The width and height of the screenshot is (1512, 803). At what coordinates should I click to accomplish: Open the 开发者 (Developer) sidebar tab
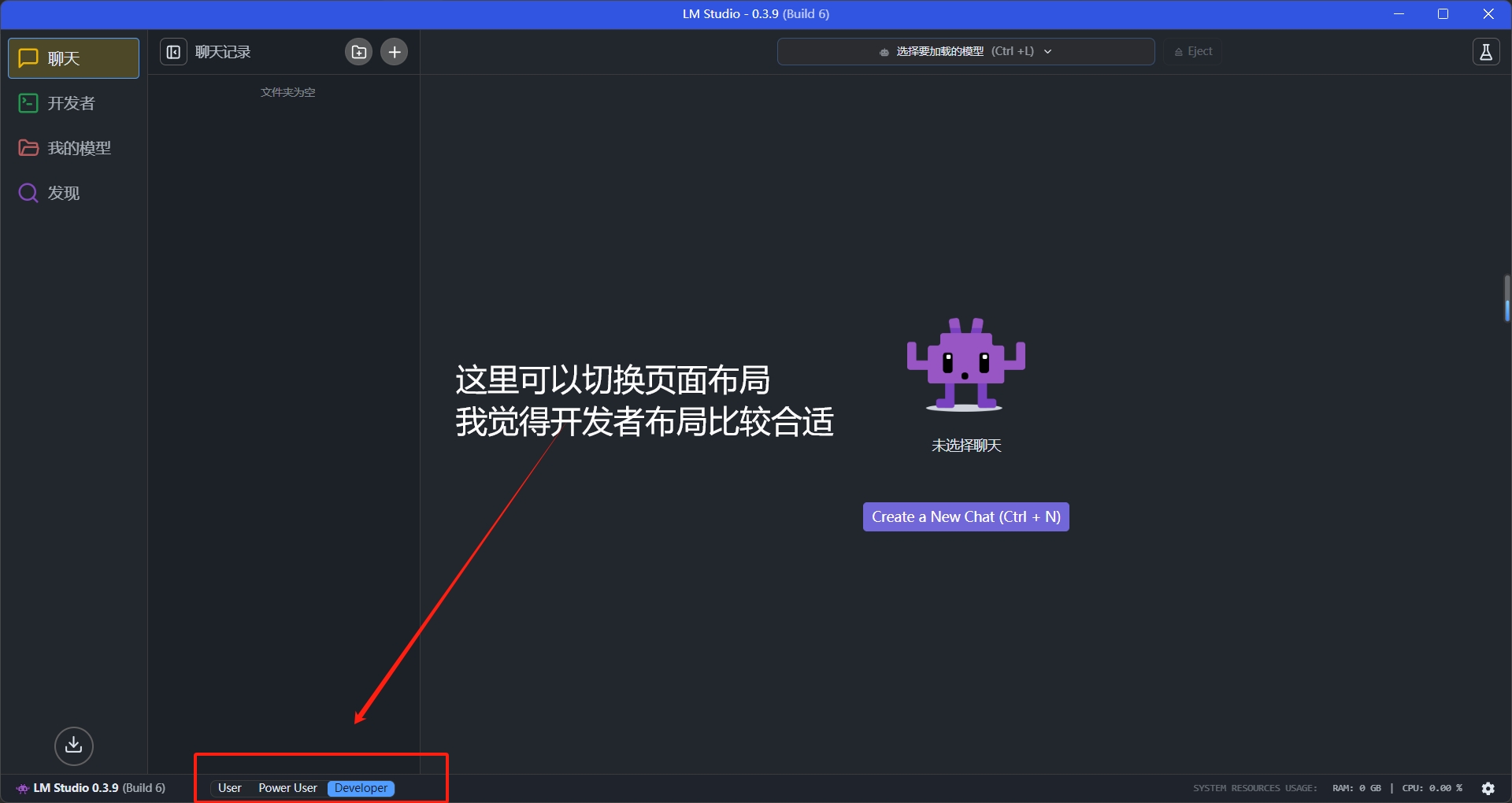coord(73,103)
